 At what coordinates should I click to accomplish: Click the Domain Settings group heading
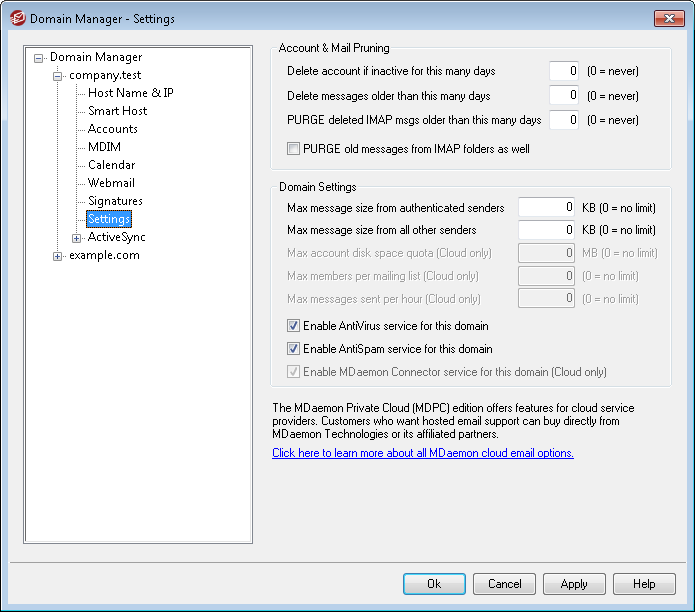pyautogui.click(x=317, y=187)
